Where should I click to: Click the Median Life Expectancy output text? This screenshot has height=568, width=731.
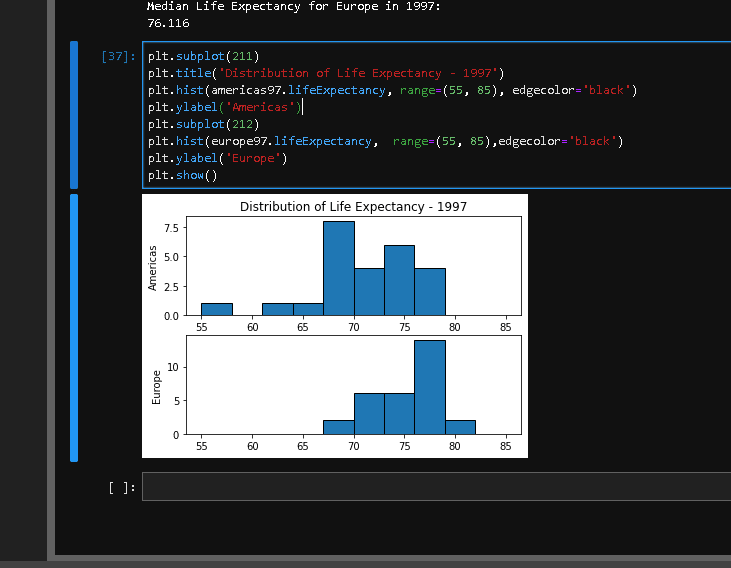tap(294, 7)
